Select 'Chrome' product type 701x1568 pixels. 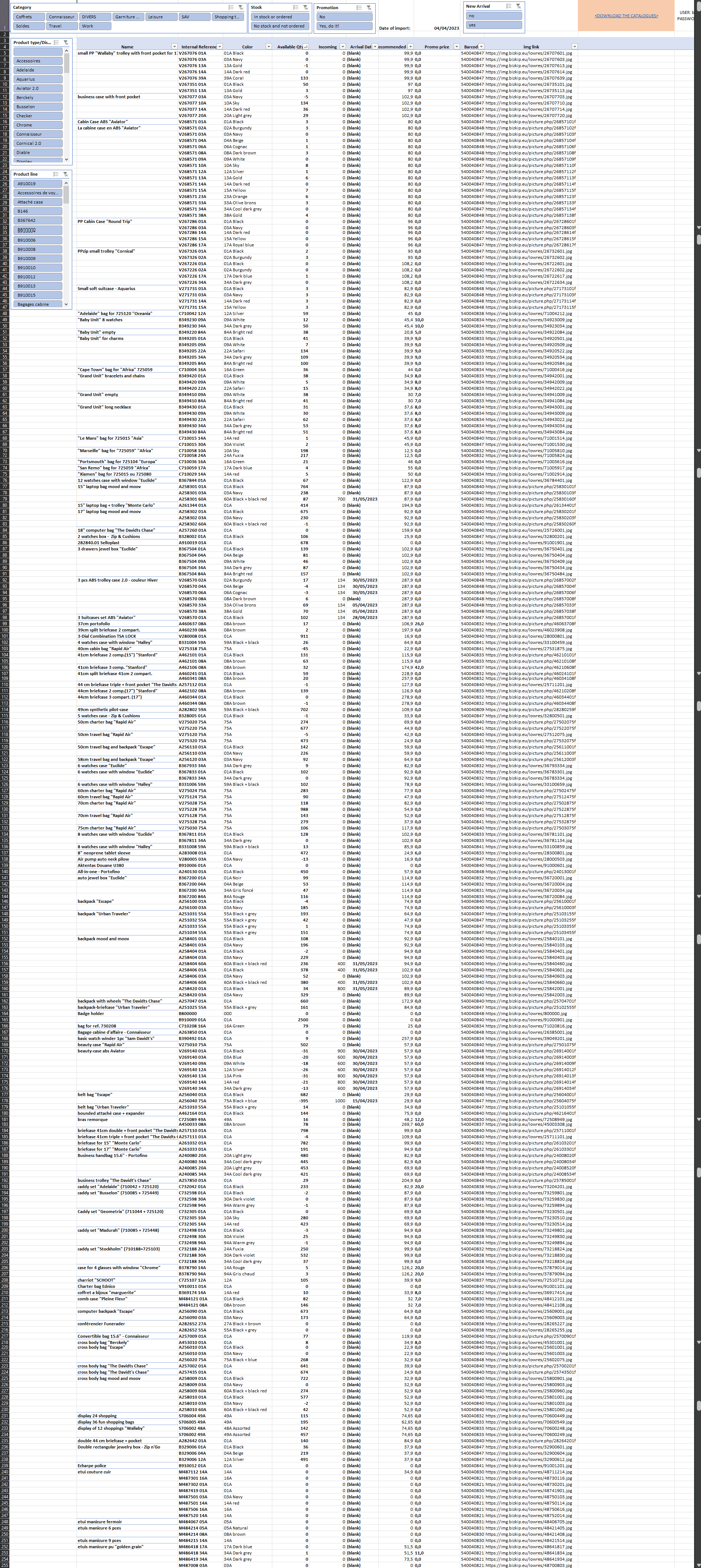38,125
